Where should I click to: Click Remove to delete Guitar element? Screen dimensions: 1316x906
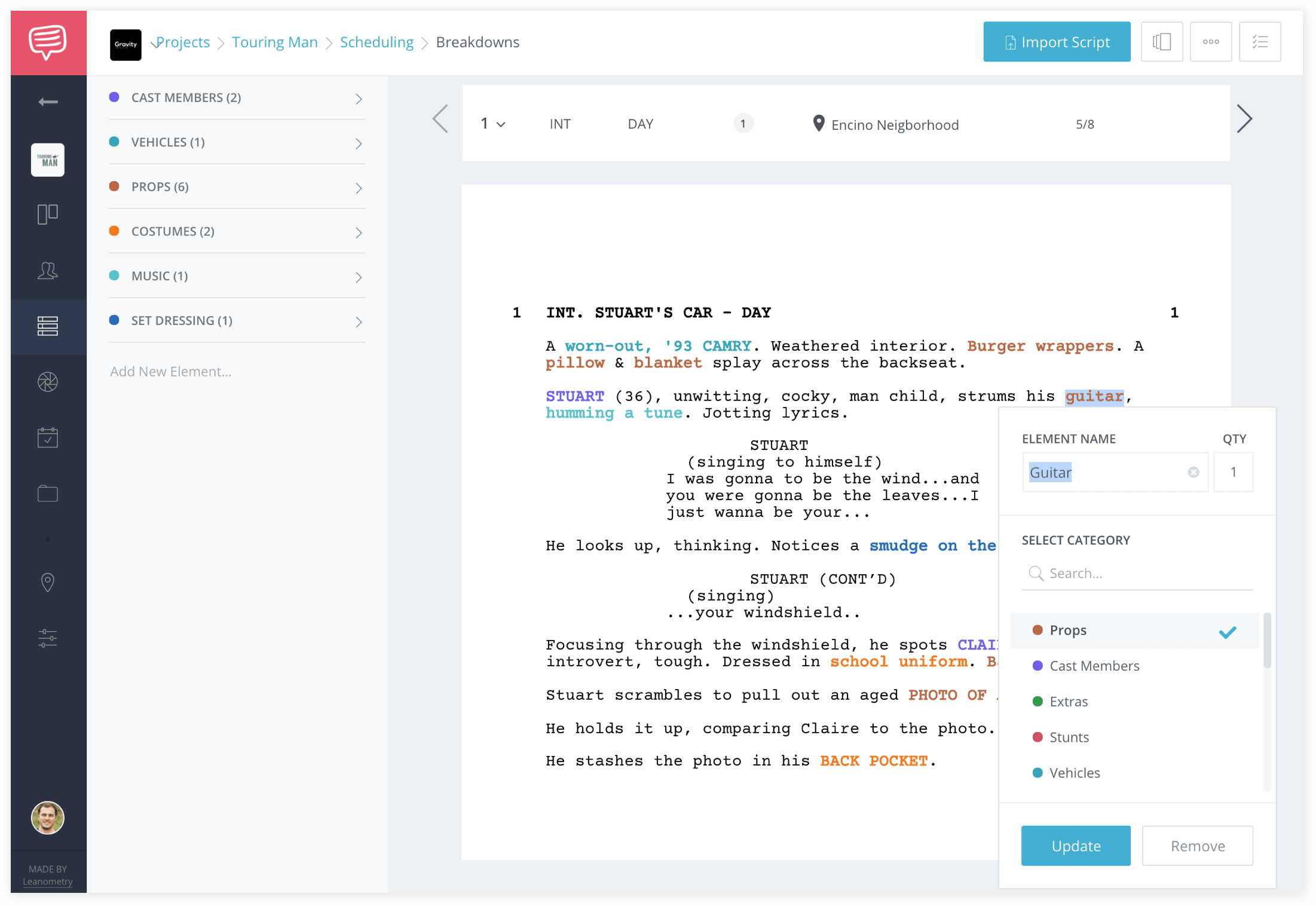point(1197,845)
